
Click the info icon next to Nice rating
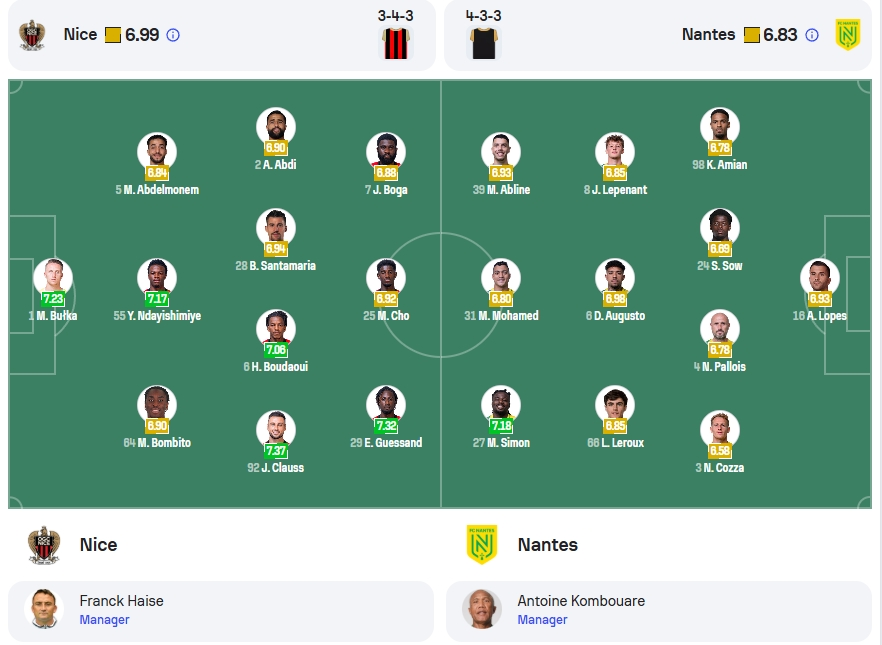[173, 35]
